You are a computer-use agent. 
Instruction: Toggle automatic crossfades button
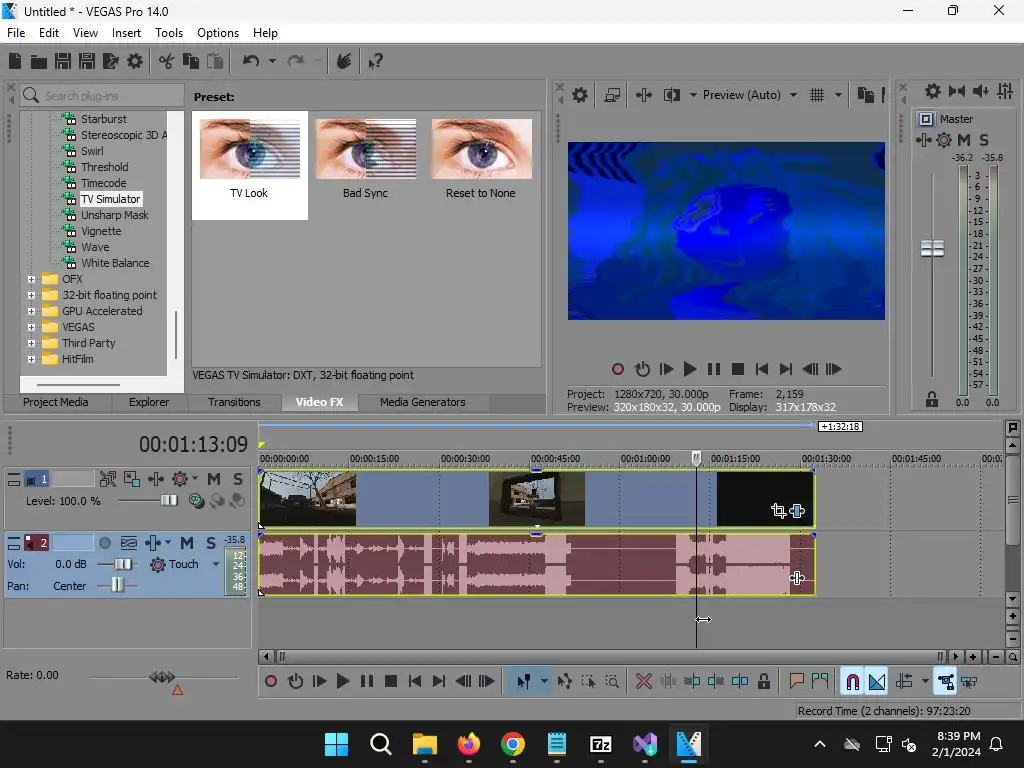[x=877, y=682]
